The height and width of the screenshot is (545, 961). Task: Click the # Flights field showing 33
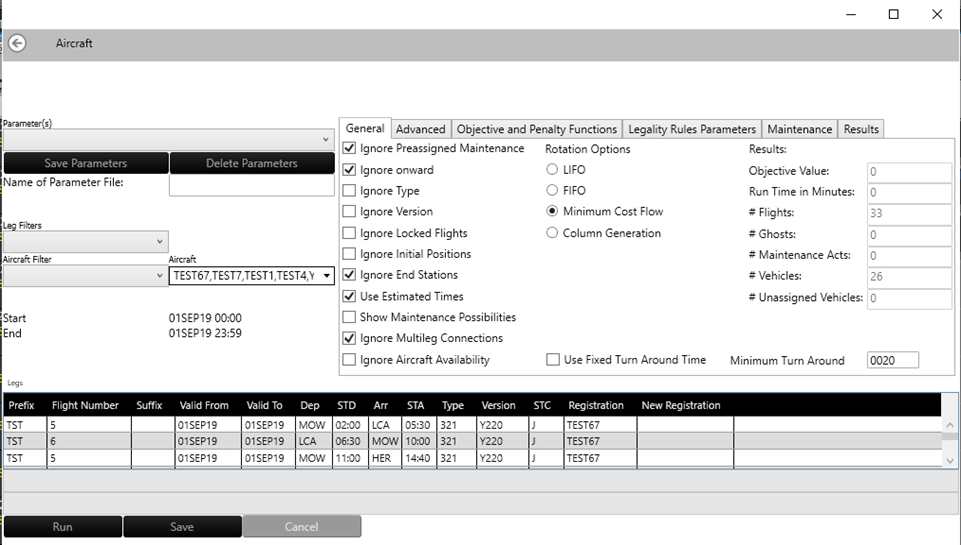pyautogui.click(x=910, y=213)
